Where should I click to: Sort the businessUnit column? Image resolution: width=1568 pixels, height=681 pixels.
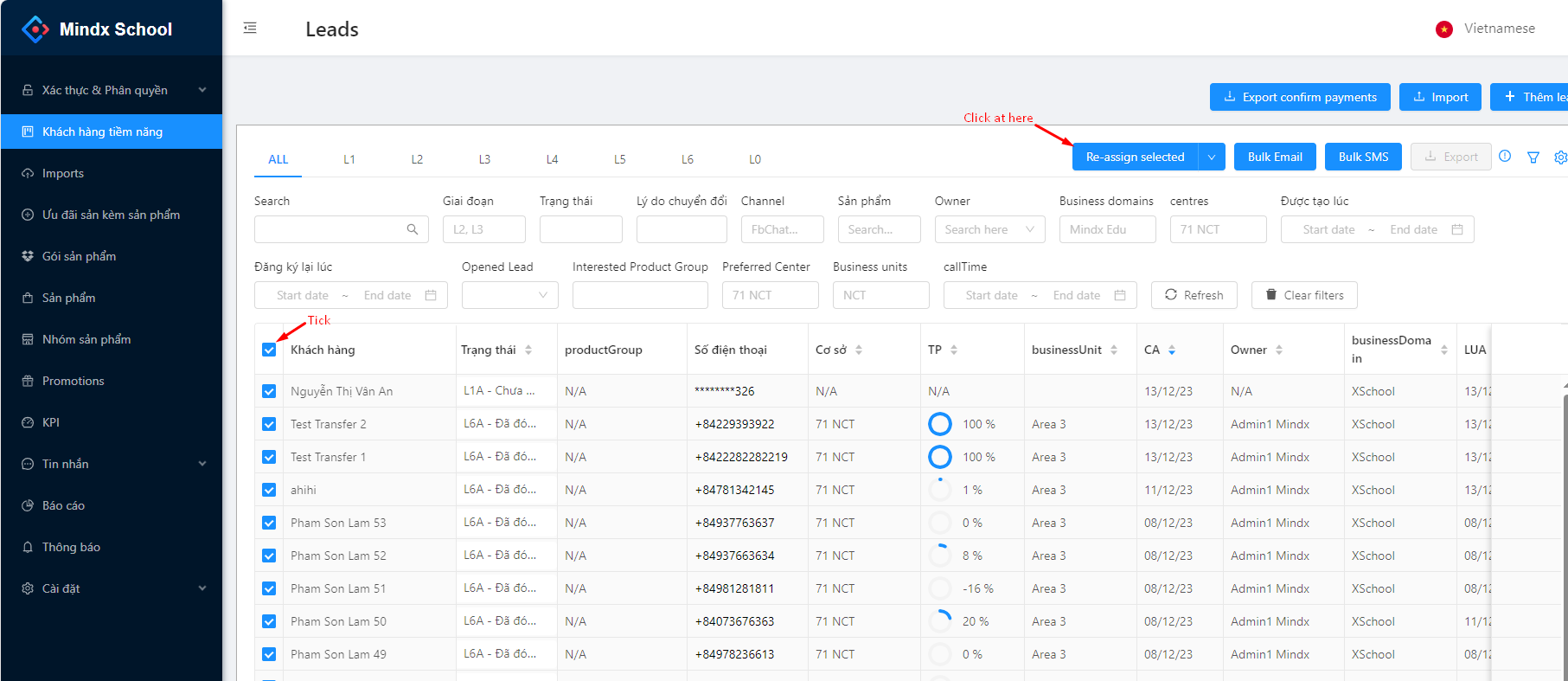[1114, 350]
